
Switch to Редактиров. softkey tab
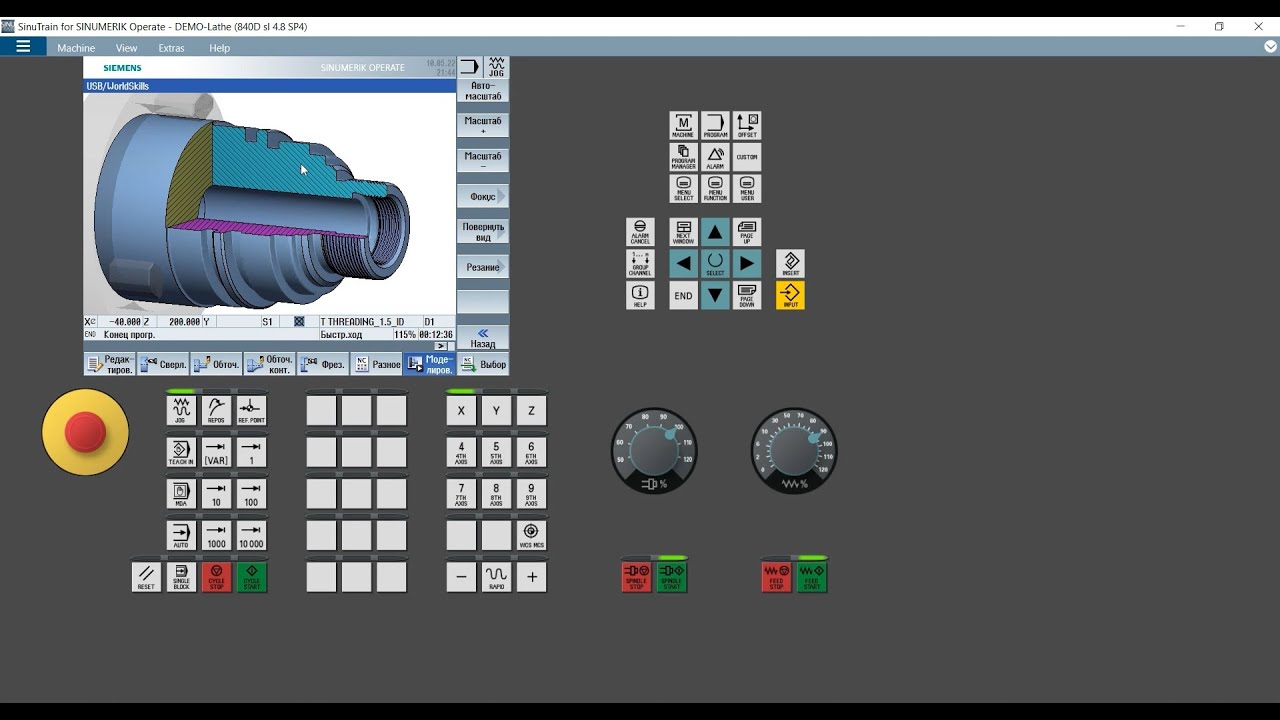tap(110, 364)
